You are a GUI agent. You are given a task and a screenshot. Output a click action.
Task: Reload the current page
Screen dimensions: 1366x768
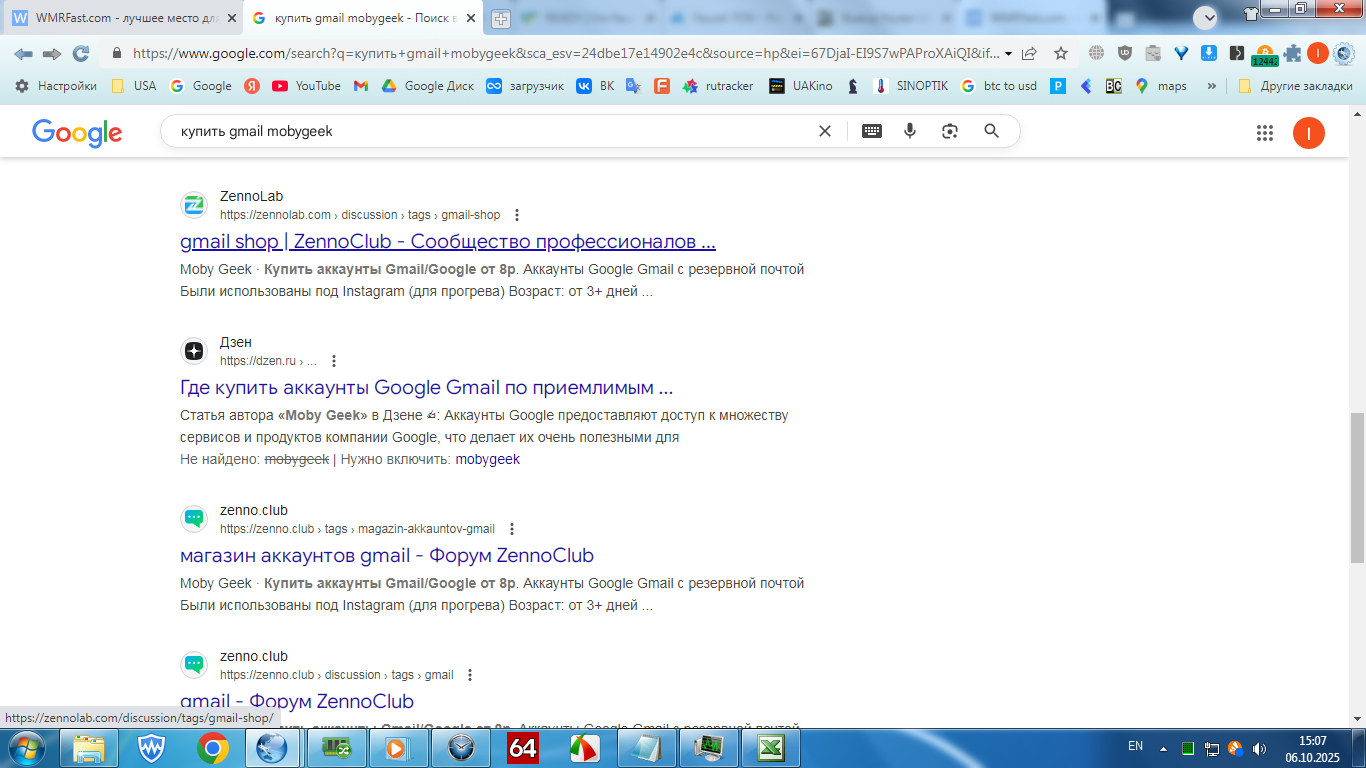(81, 54)
